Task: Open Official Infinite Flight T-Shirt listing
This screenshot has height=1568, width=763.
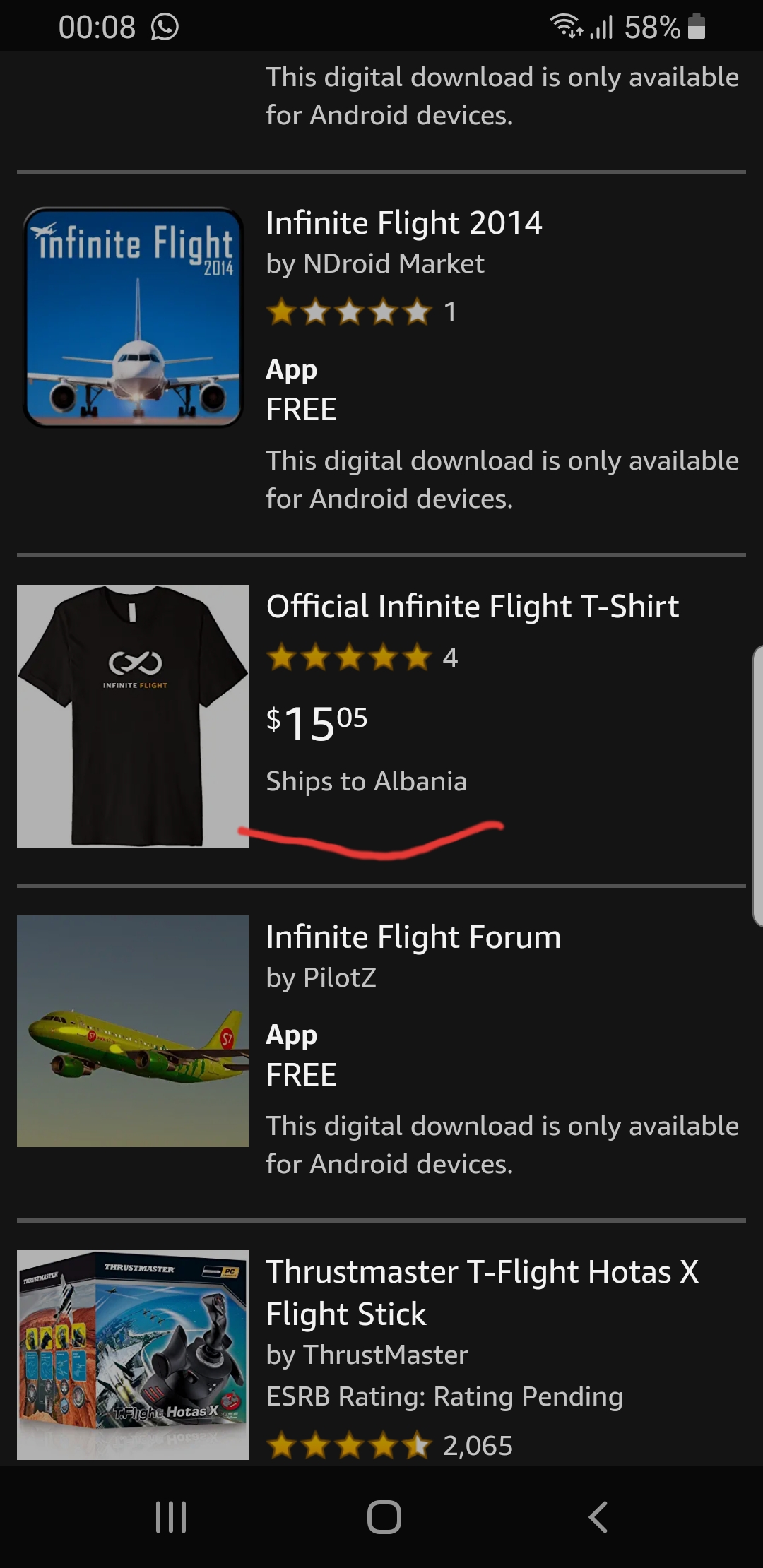Action: pos(472,607)
